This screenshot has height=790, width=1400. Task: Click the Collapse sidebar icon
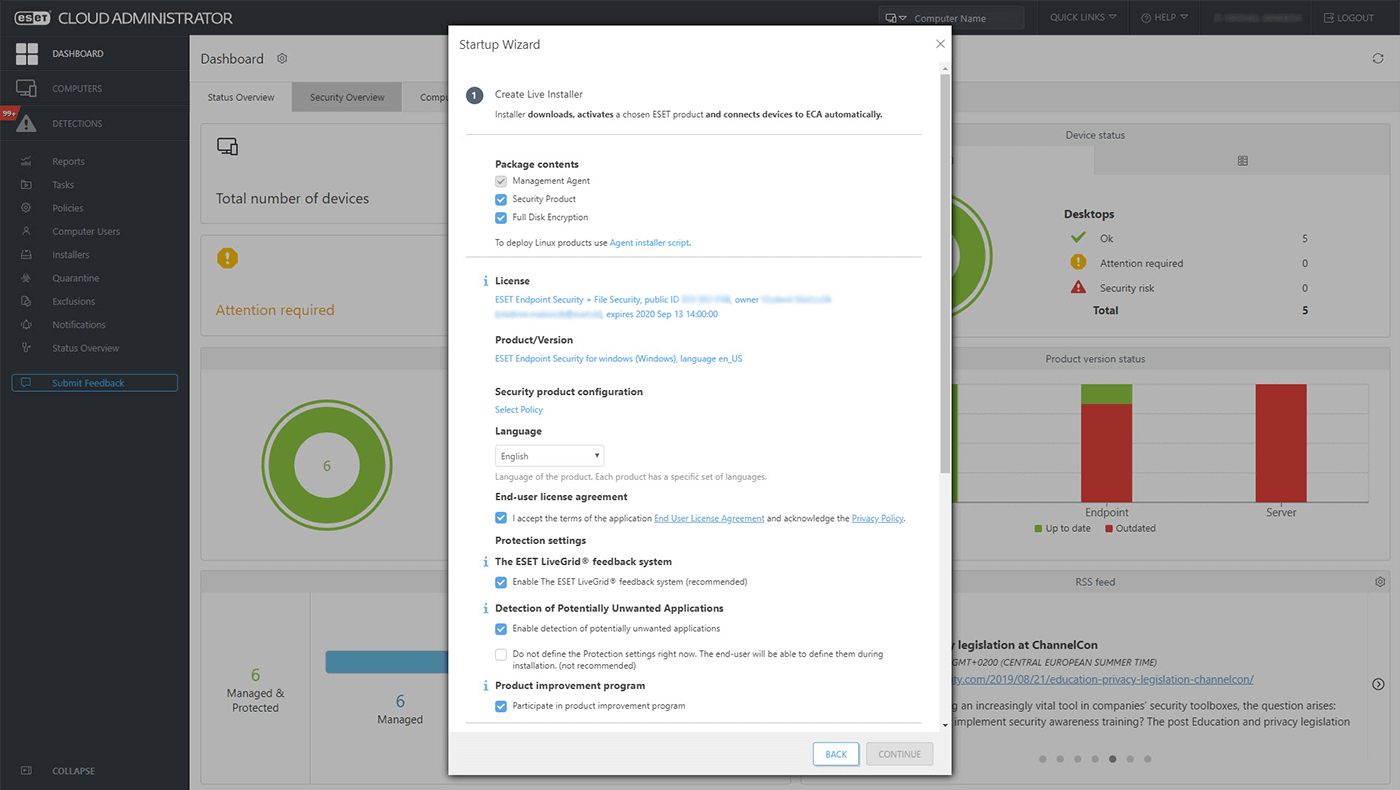pos(26,771)
